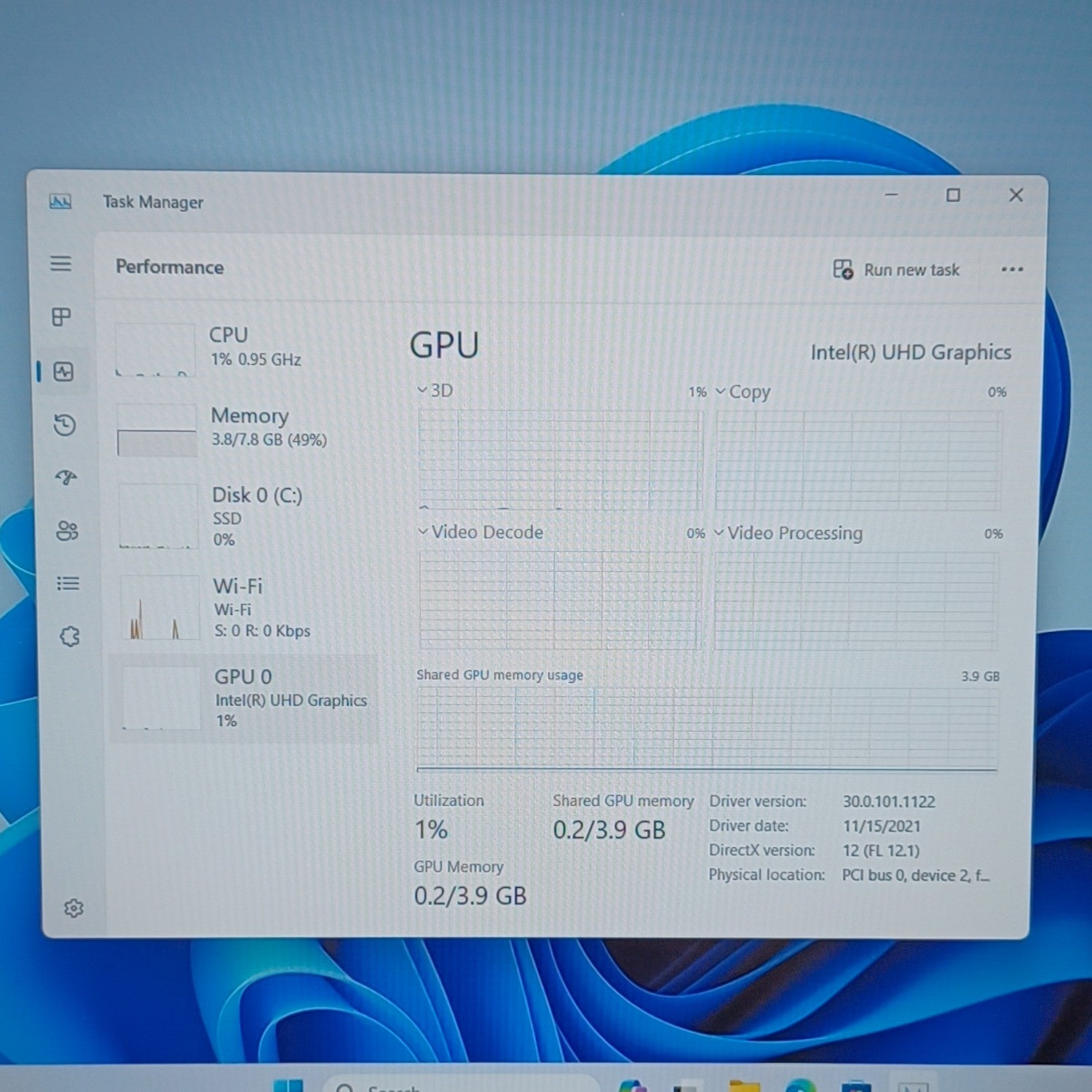
Task: Click the Copy engine usage graph
Action: (858, 460)
